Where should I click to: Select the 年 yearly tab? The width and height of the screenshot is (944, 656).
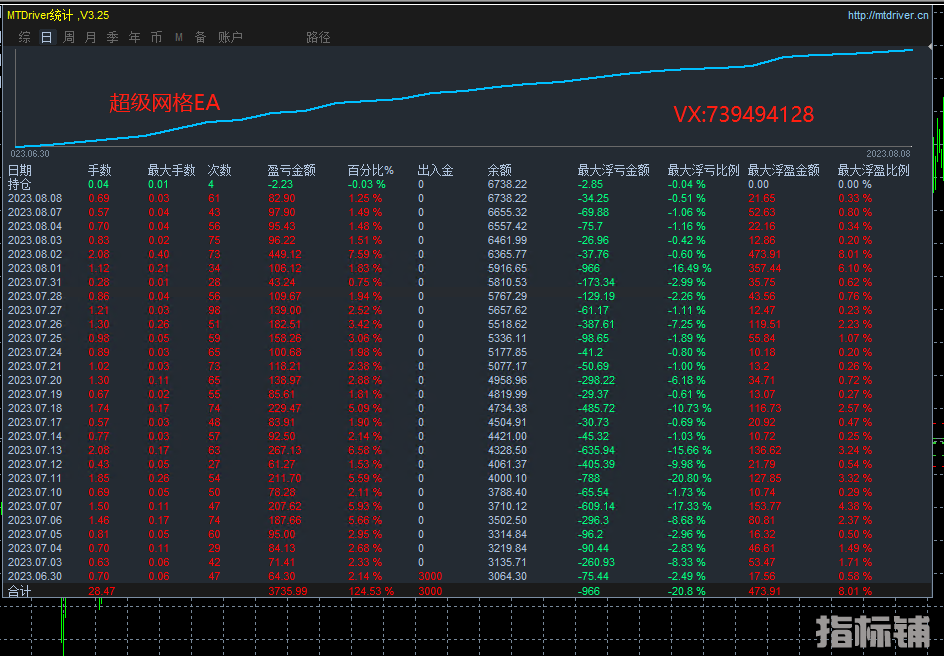tap(134, 37)
